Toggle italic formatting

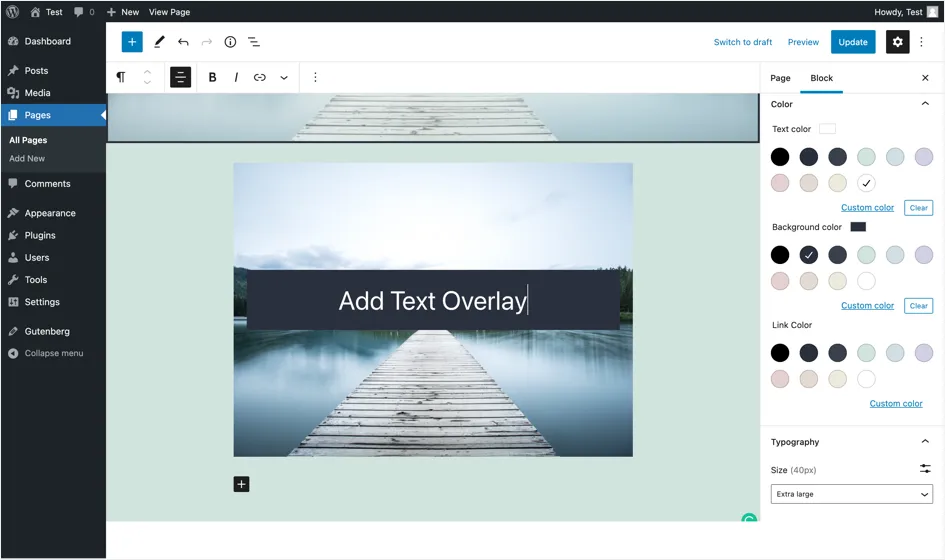(x=236, y=77)
